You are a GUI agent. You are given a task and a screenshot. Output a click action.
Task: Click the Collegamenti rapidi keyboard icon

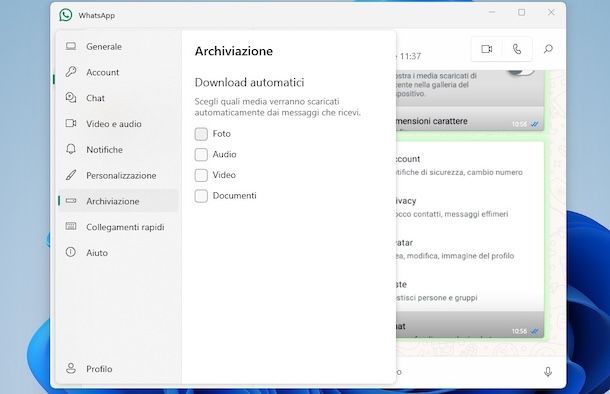coord(71,226)
